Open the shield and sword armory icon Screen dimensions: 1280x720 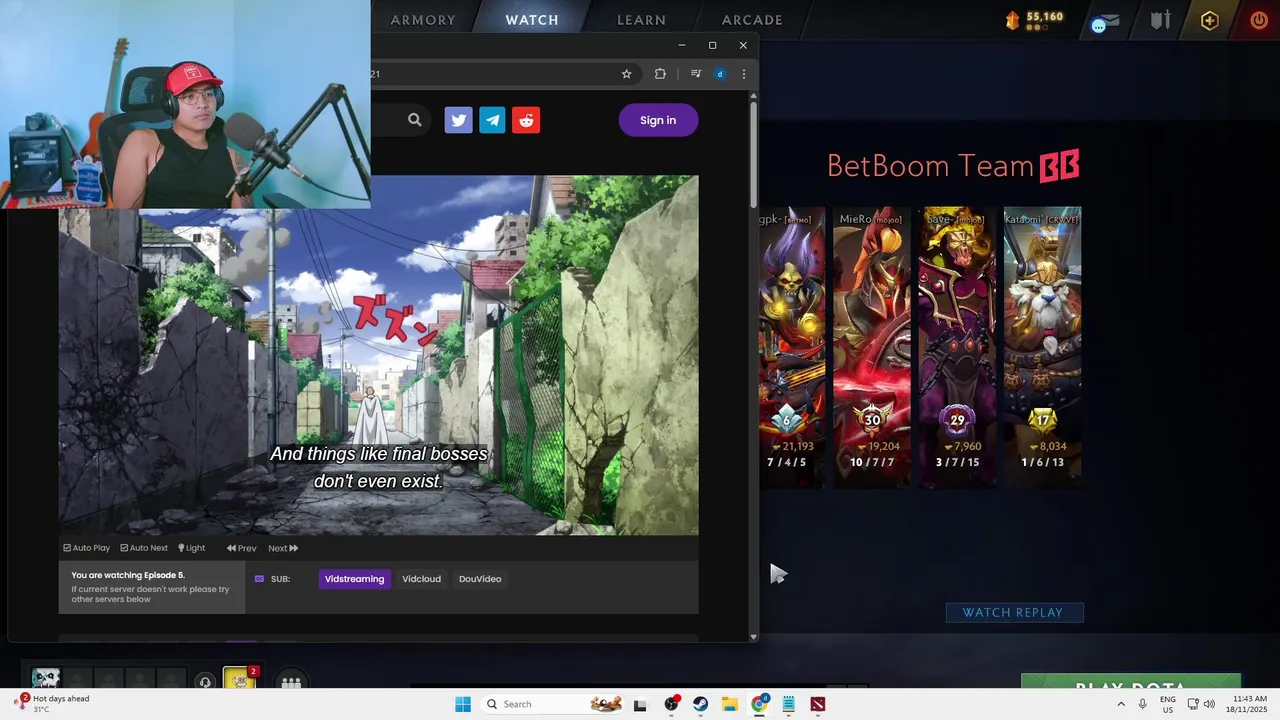pos(1160,20)
